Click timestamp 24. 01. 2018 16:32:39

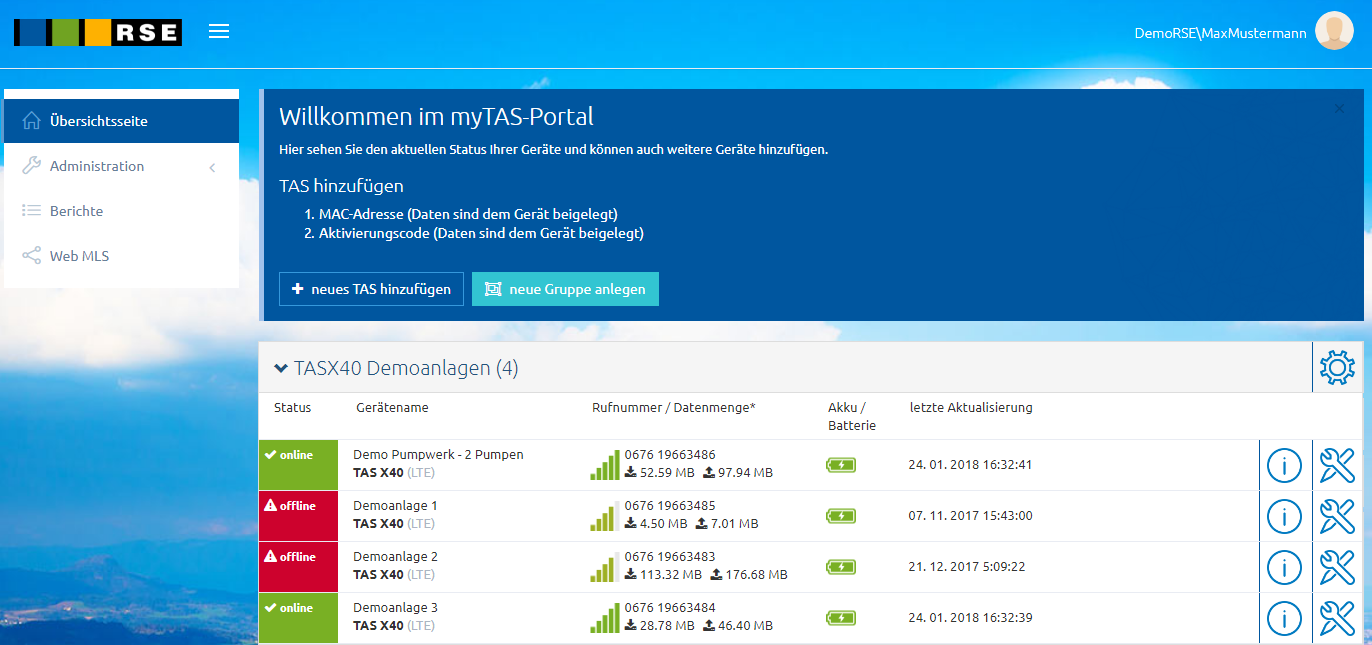[x=970, y=618]
